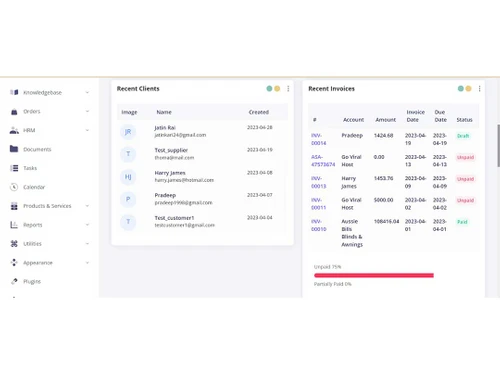This screenshot has height=375, width=500.
Task: Open Recent Clients three-dot menu
Action: pyautogui.click(x=288, y=89)
